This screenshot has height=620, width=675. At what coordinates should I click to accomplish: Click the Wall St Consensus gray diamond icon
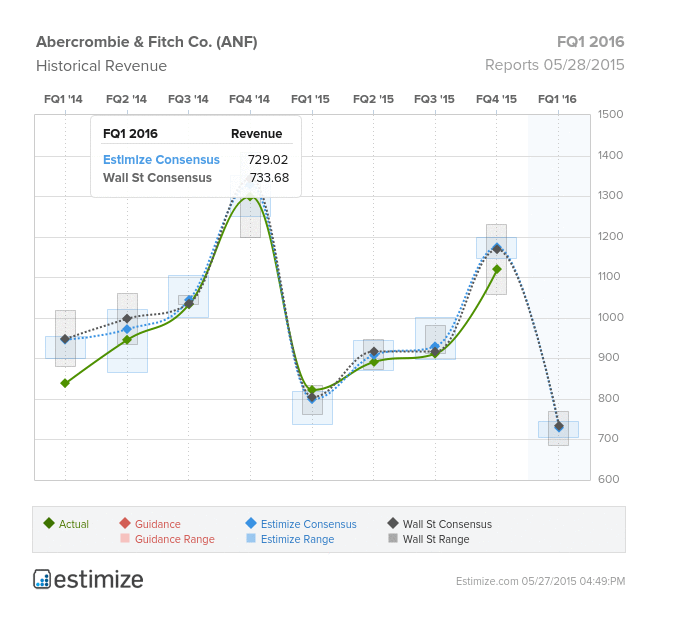click(x=393, y=523)
